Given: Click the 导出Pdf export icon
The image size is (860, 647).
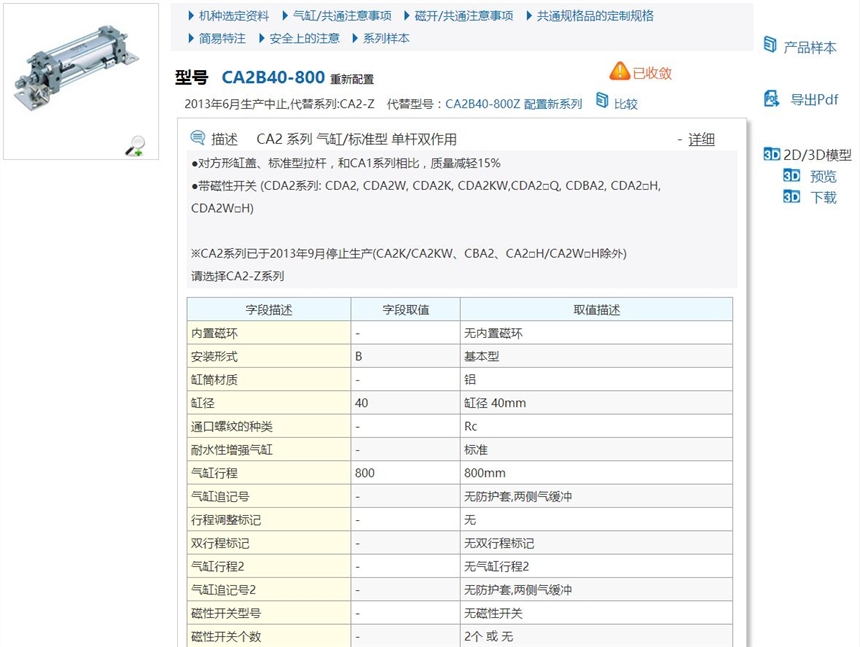Looking at the screenshot, I should click(x=771, y=99).
